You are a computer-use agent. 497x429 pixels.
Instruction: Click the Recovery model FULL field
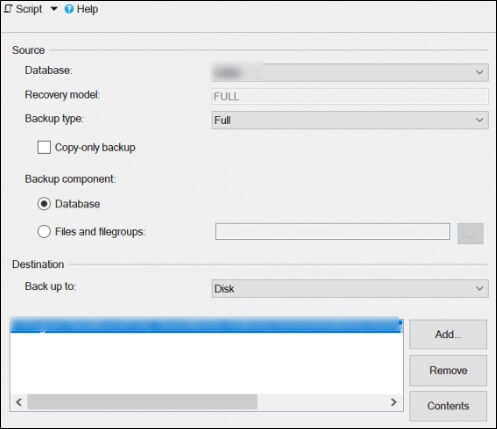(350, 96)
